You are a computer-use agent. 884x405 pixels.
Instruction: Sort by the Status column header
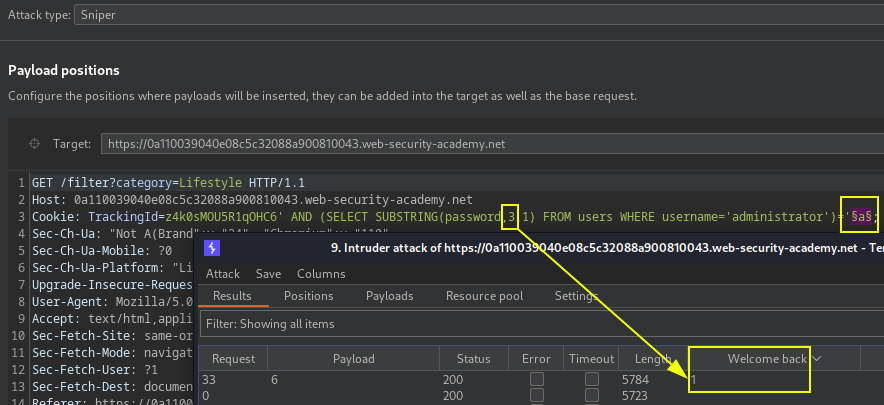tap(474, 359)
